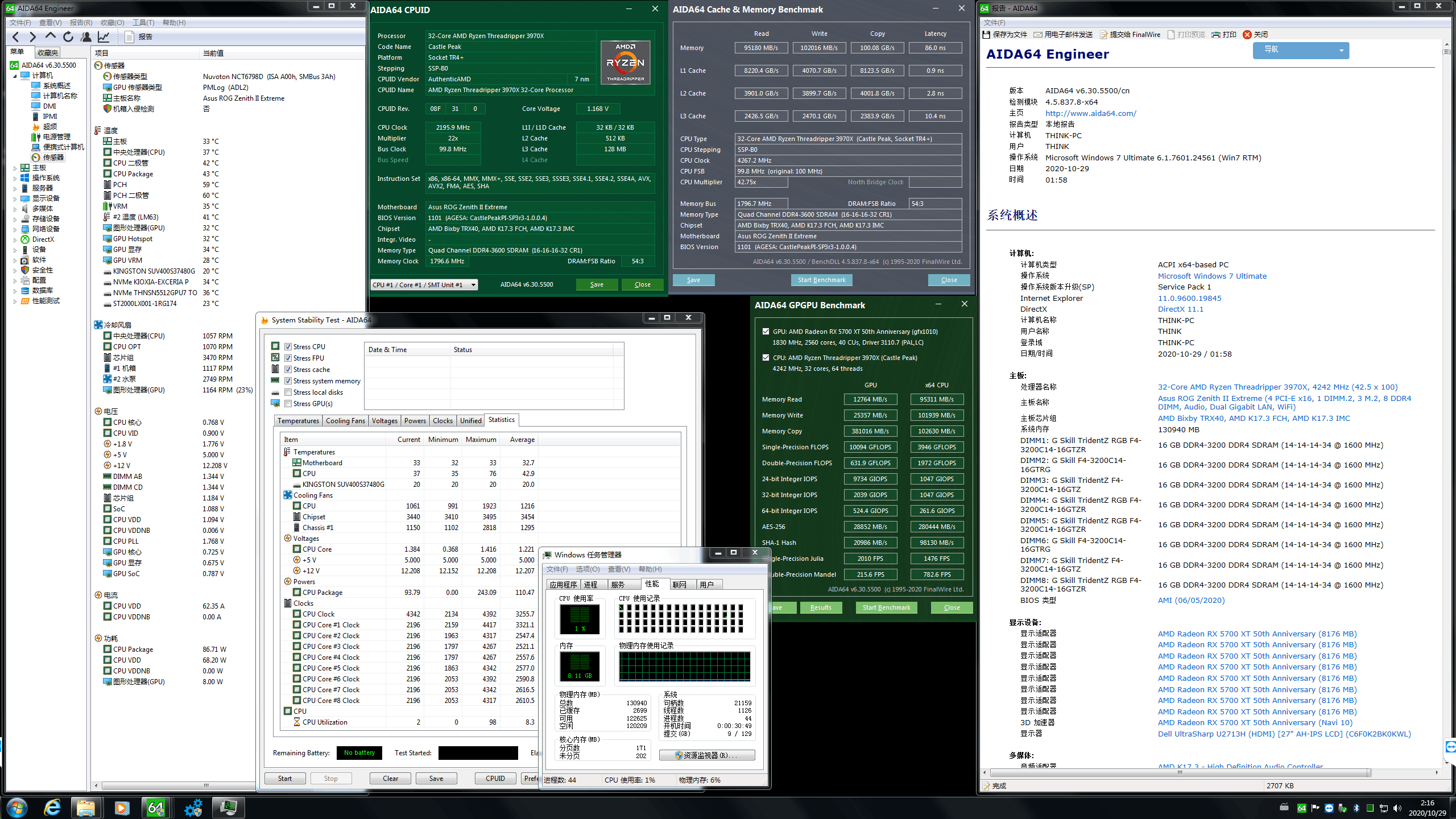Click Results button in GPGPU Benchmark
Screen dimensions: 1456x819
pos(821,607)
